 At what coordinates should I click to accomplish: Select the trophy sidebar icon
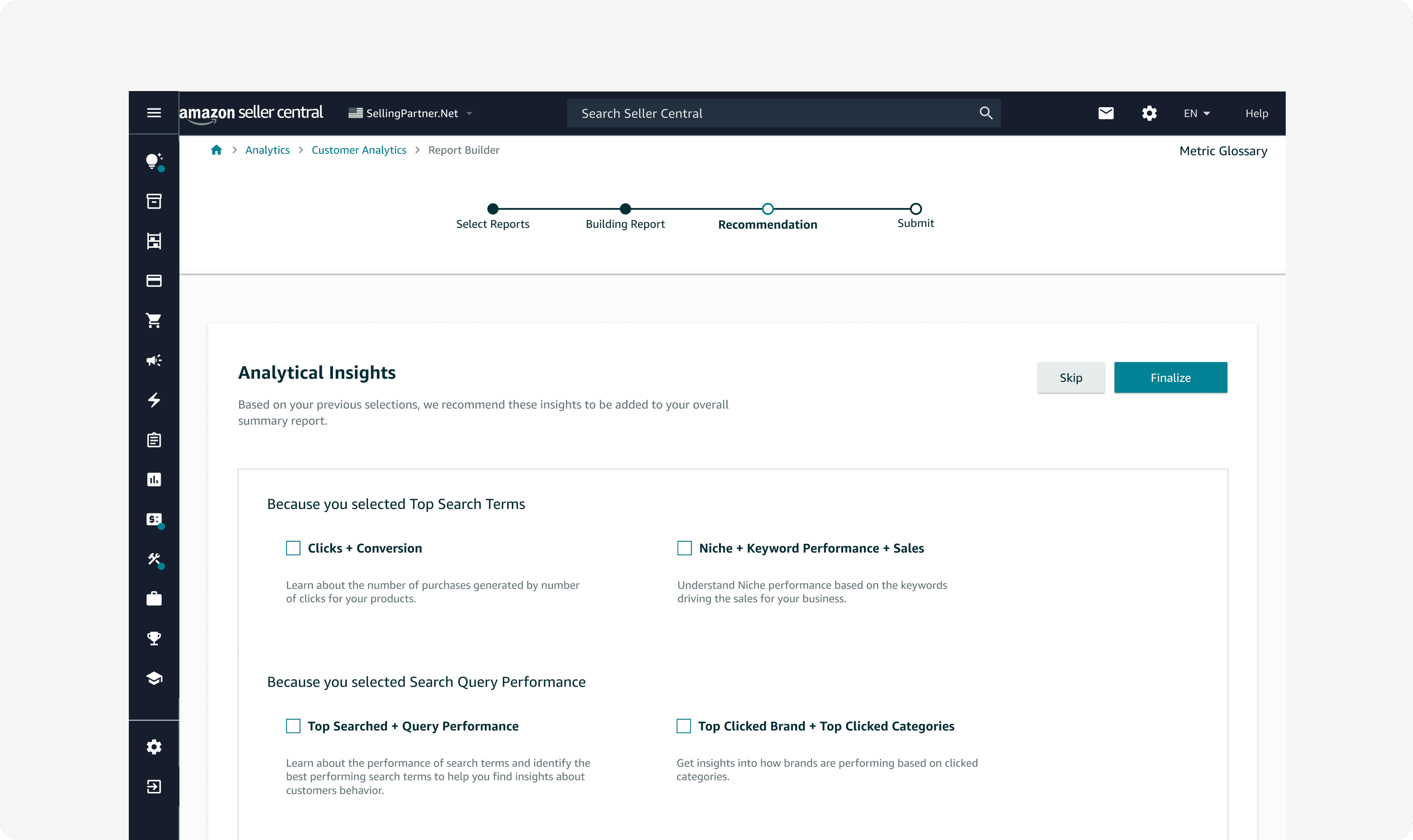pyautogui.click(x=153, y=639)
